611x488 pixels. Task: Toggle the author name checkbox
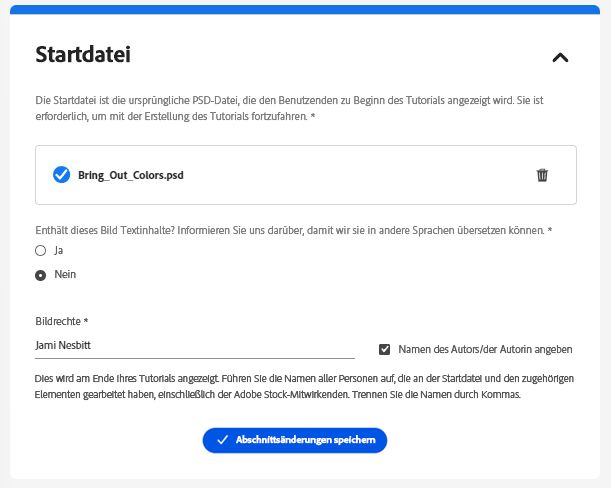tap(384, 349)
